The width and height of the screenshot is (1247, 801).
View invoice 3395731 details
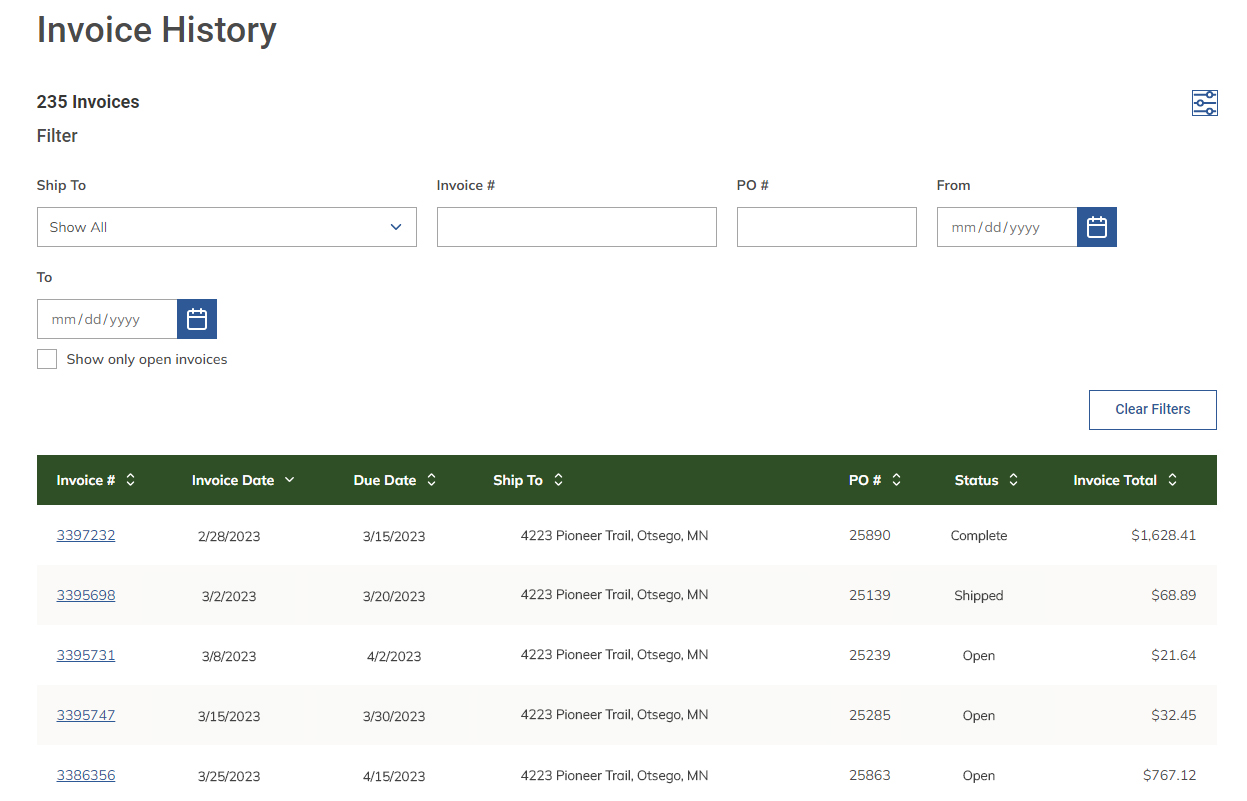click(x=86, y=655)
